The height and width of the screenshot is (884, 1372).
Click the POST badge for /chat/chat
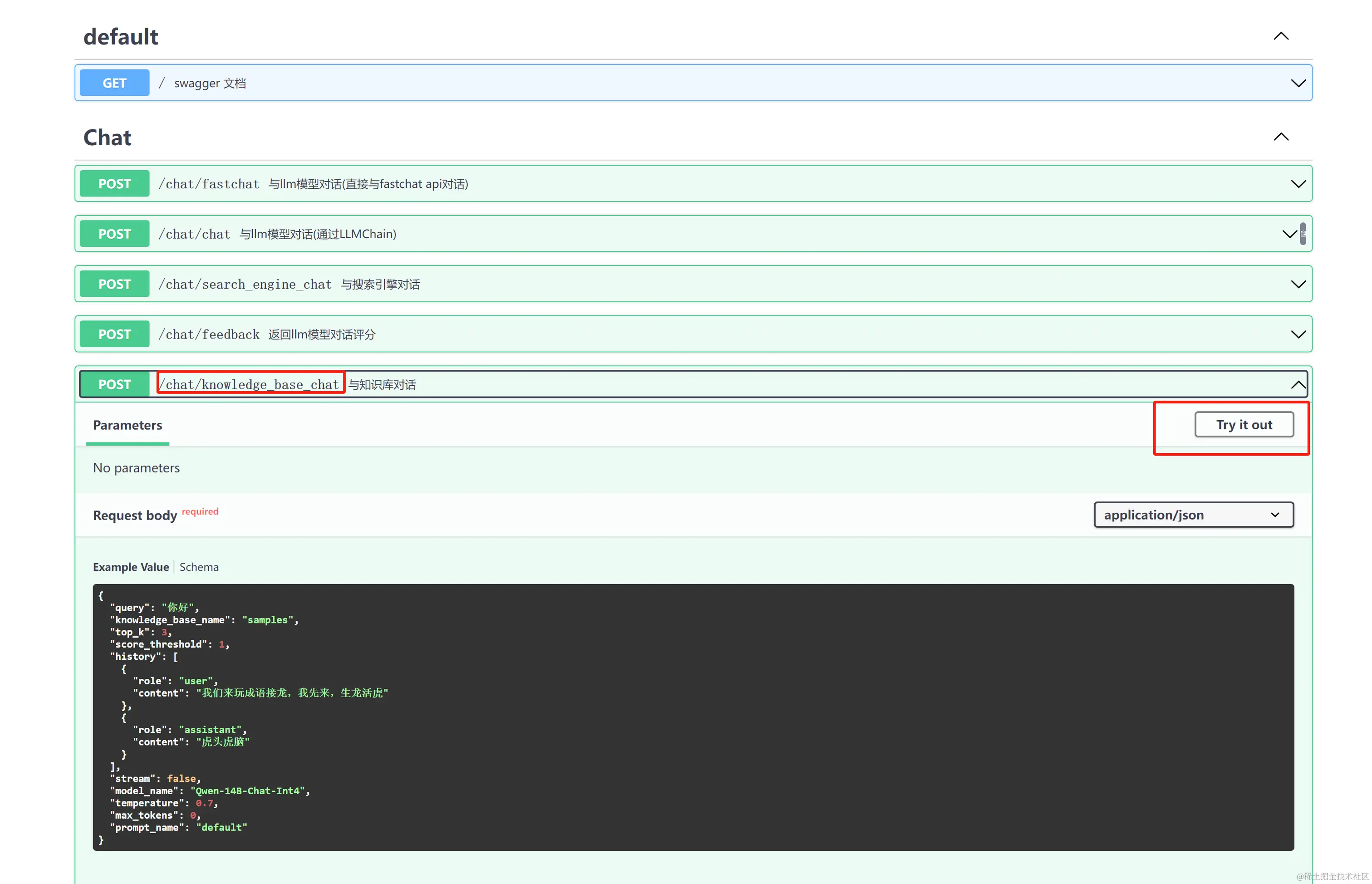click(x=114, y=234)
